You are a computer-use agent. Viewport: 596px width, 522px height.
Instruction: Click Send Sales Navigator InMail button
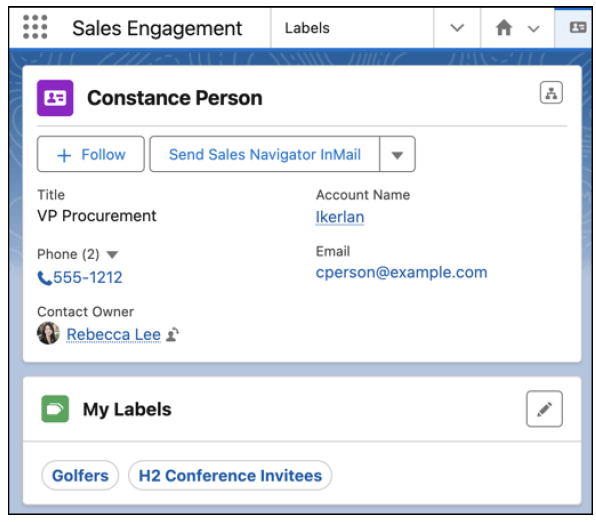click(x=265, y=154)
